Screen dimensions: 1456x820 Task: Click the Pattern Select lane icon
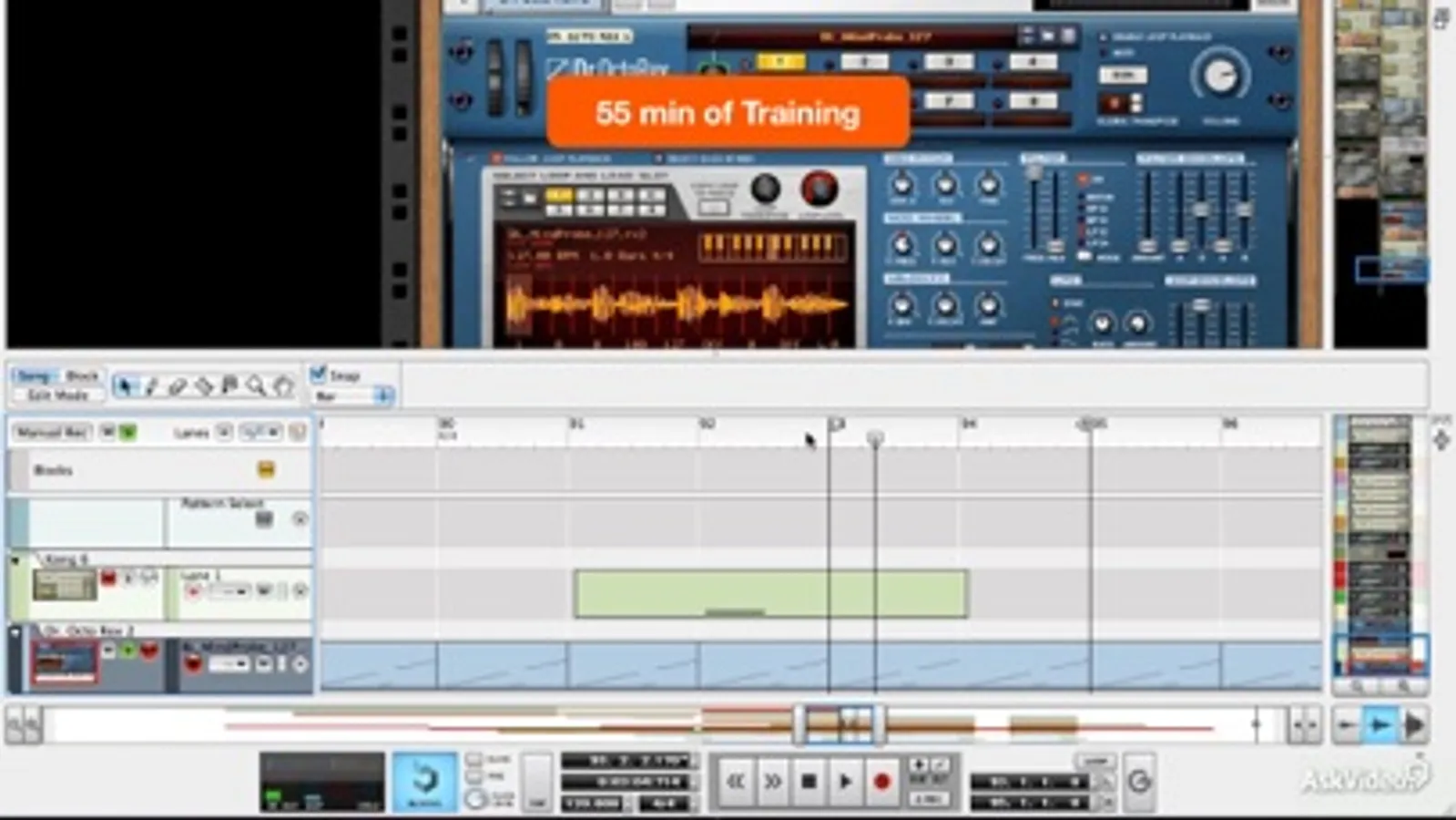(x=264, y=519)
